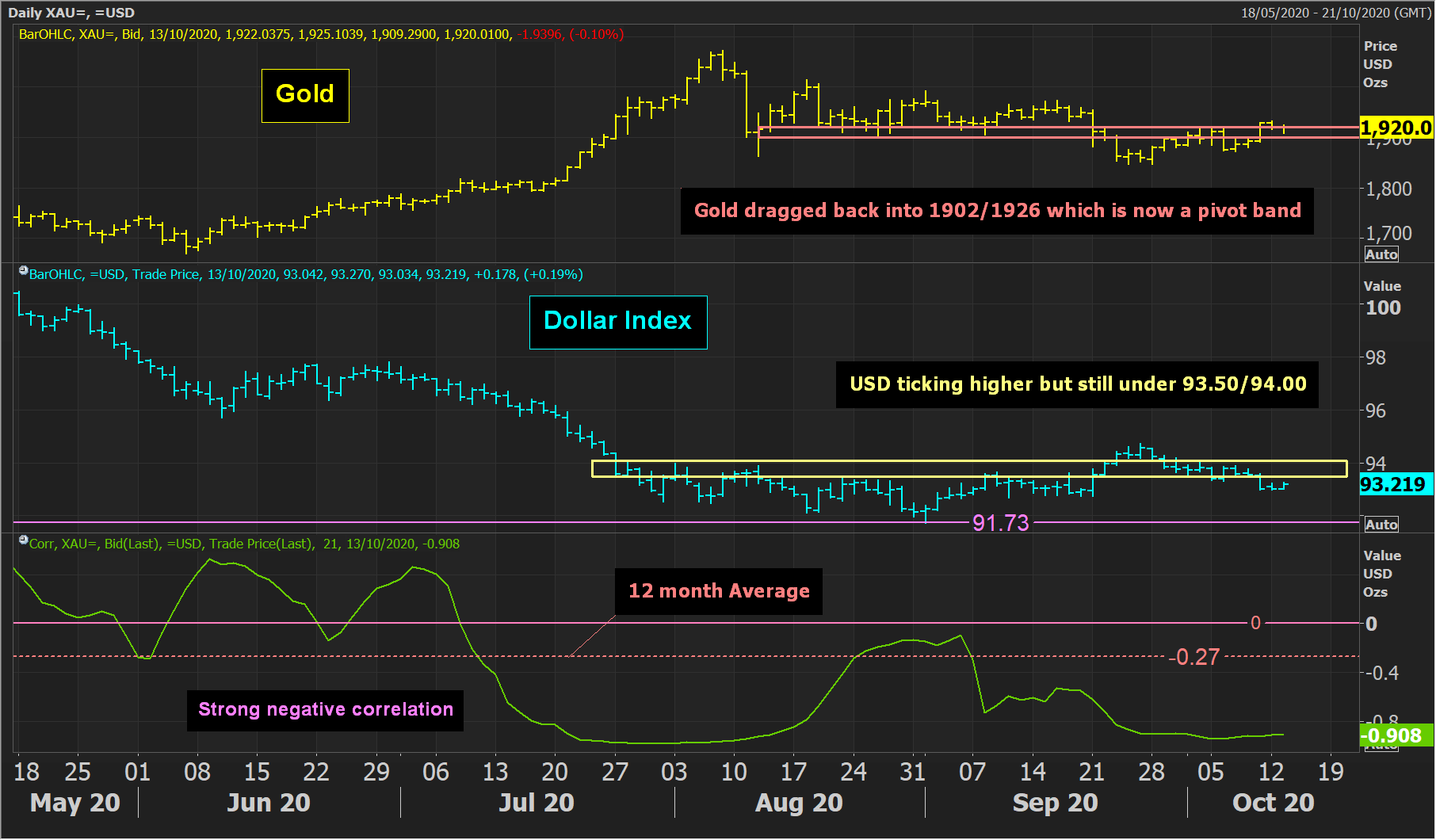Click the Auto scale button on gold pane

click(1381, 254)
